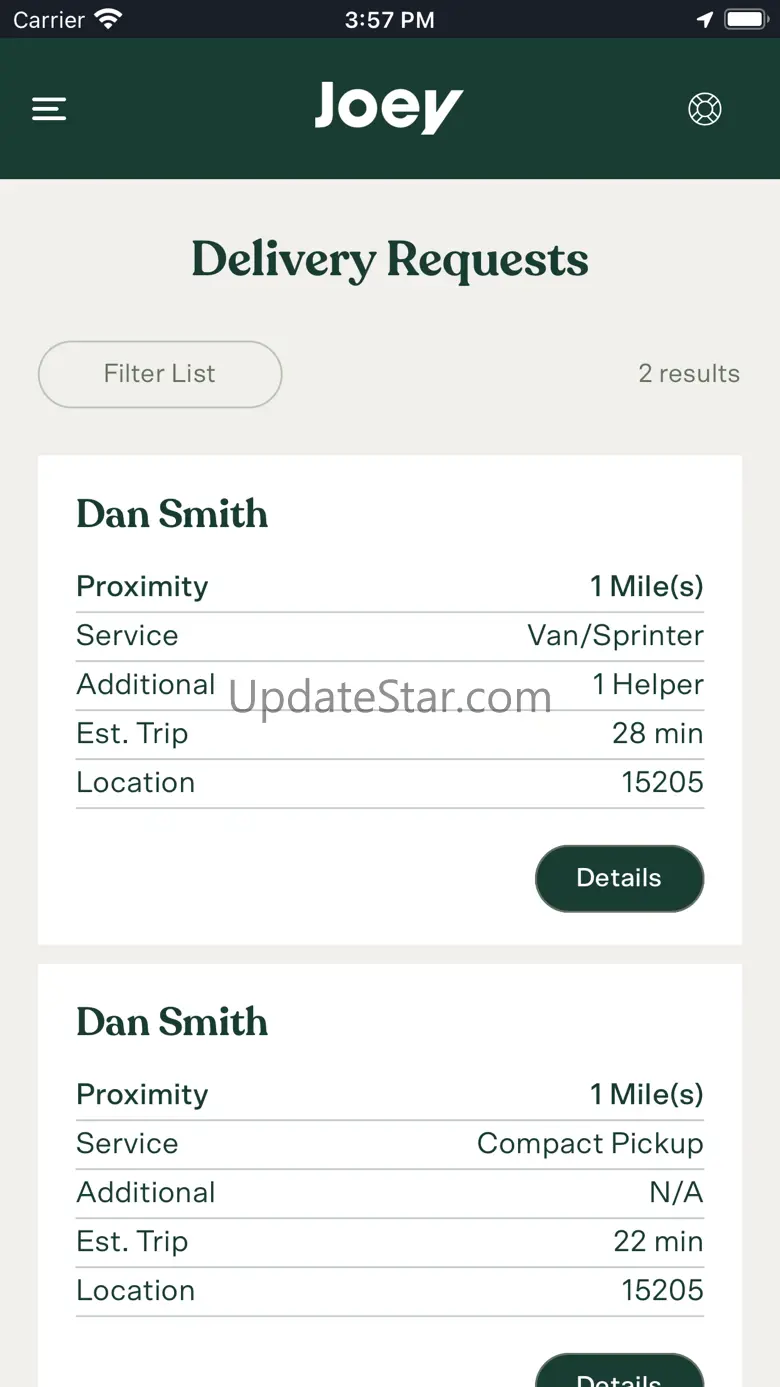The width and height of the screenshot is (780, 1387).
Task: Tap the Van/Sprinter service row
Action: pos(390,636)
